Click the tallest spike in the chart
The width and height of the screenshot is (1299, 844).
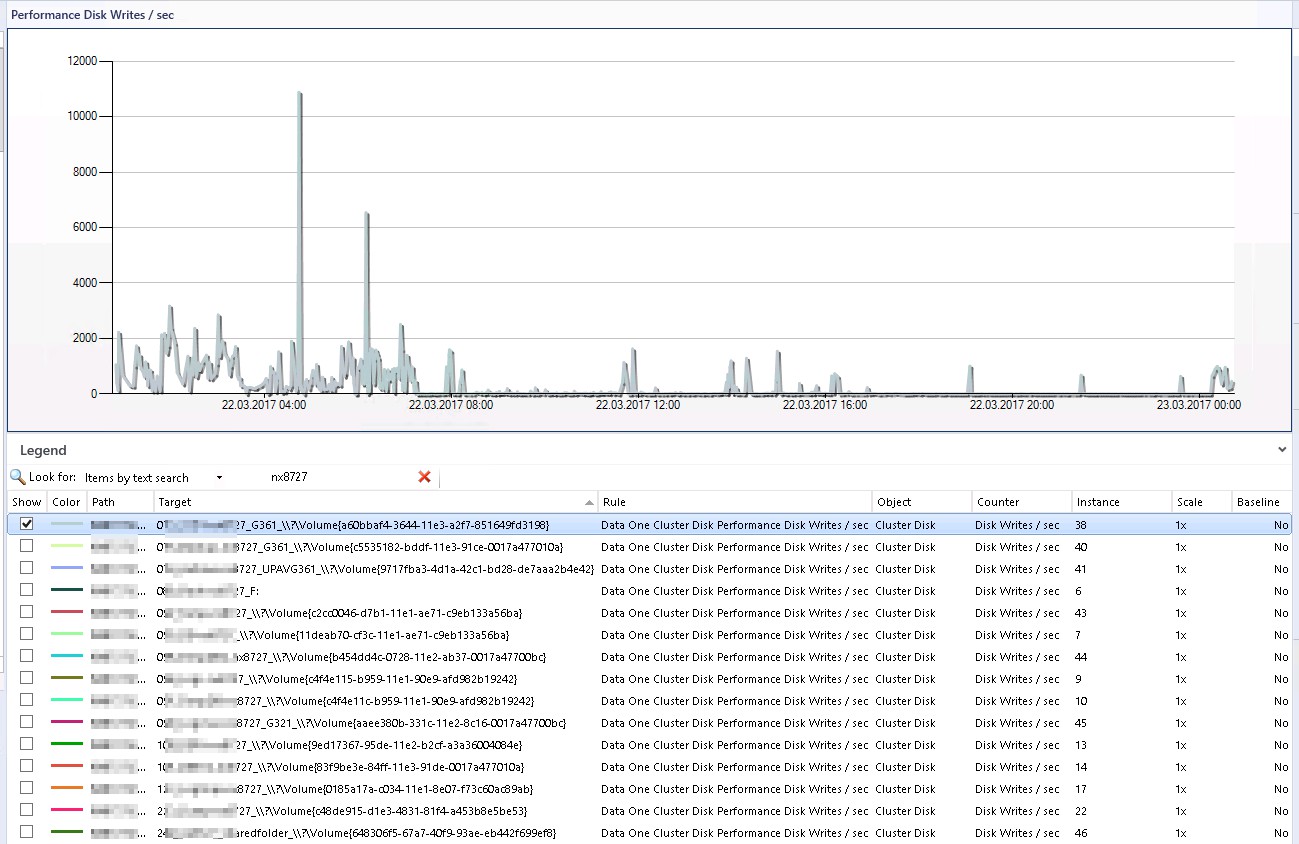click(x=299, y=95)
